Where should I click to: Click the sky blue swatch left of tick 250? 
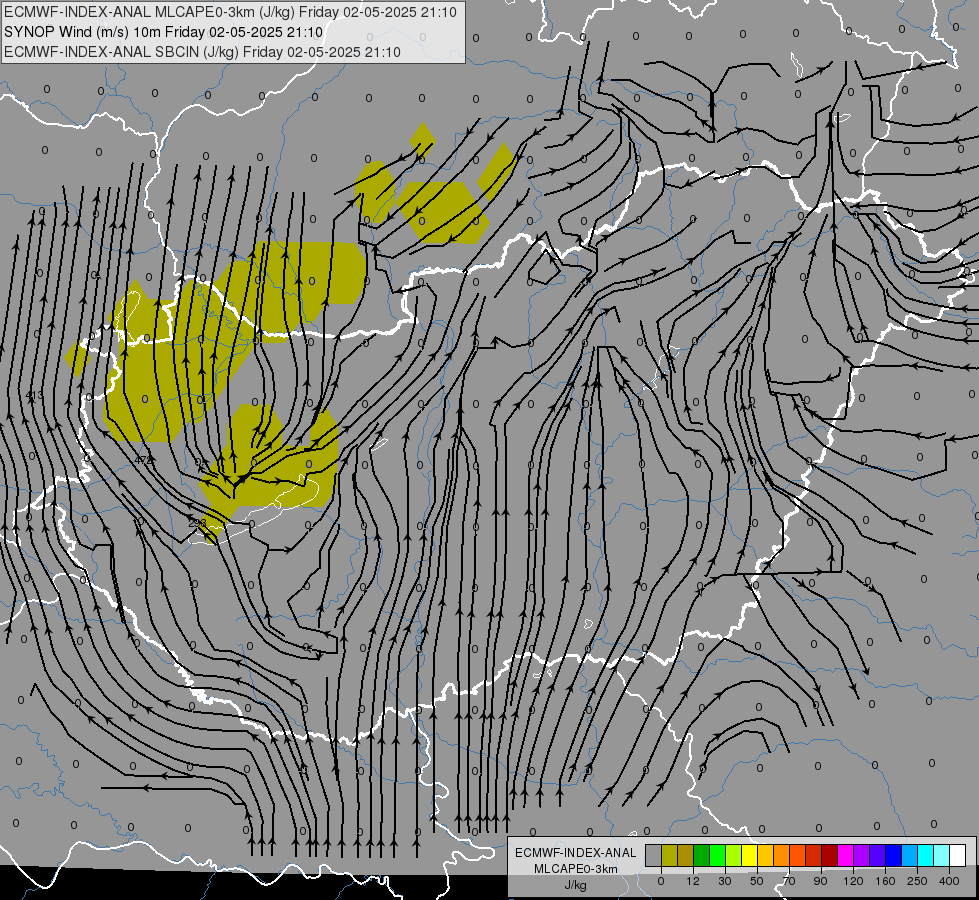pos(910,855)
